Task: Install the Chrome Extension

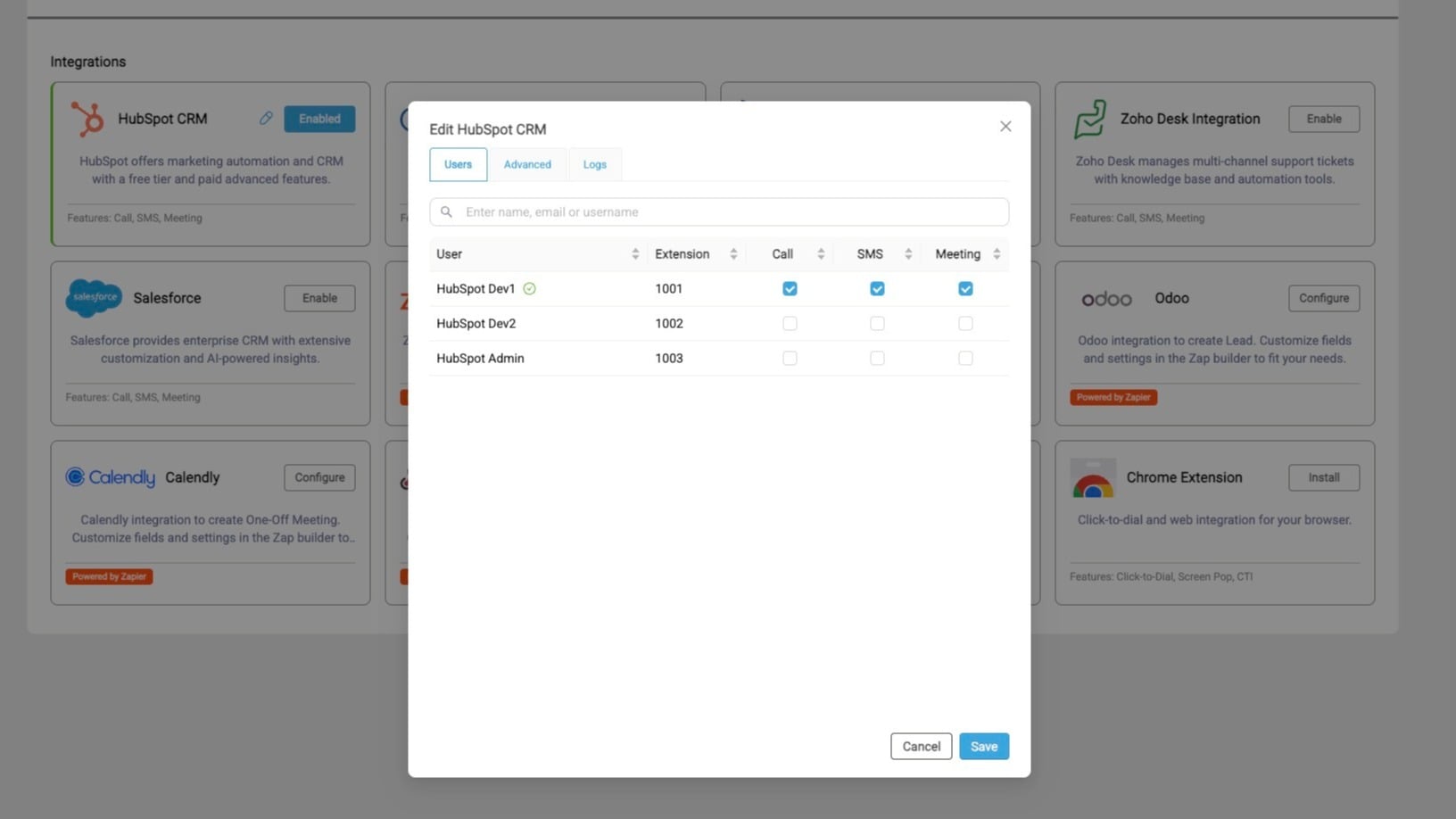Action: 1324,477
